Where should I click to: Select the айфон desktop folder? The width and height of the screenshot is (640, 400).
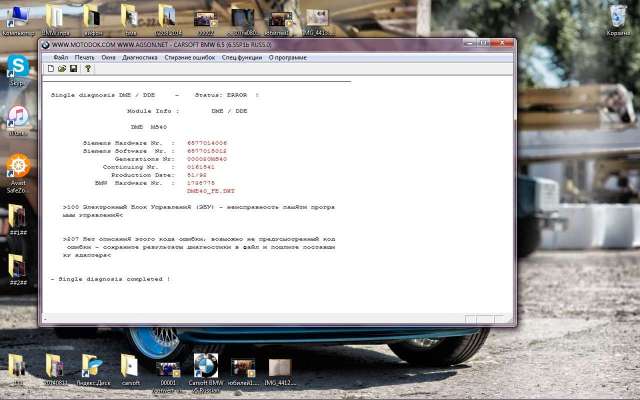click(x=92, y=20)
